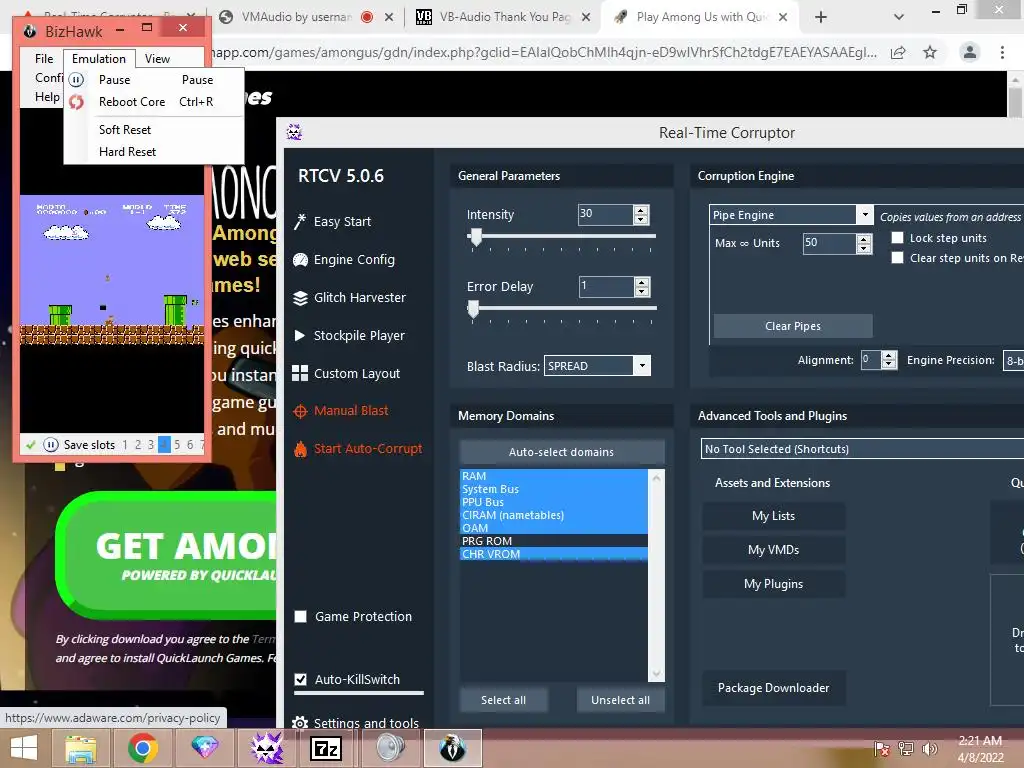Open 7-Zip from the taskbar

click(327, 748)
